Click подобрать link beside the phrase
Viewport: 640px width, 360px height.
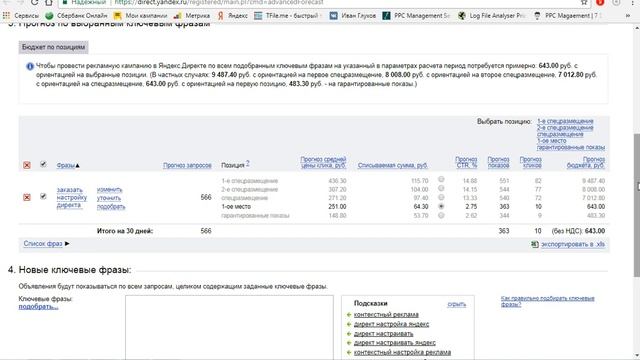click(111, 207)
